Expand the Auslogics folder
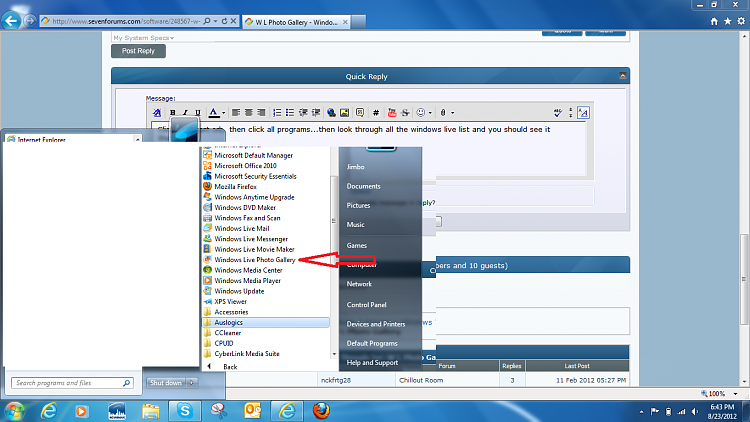 pyautogui.click(x=266, y=322)
